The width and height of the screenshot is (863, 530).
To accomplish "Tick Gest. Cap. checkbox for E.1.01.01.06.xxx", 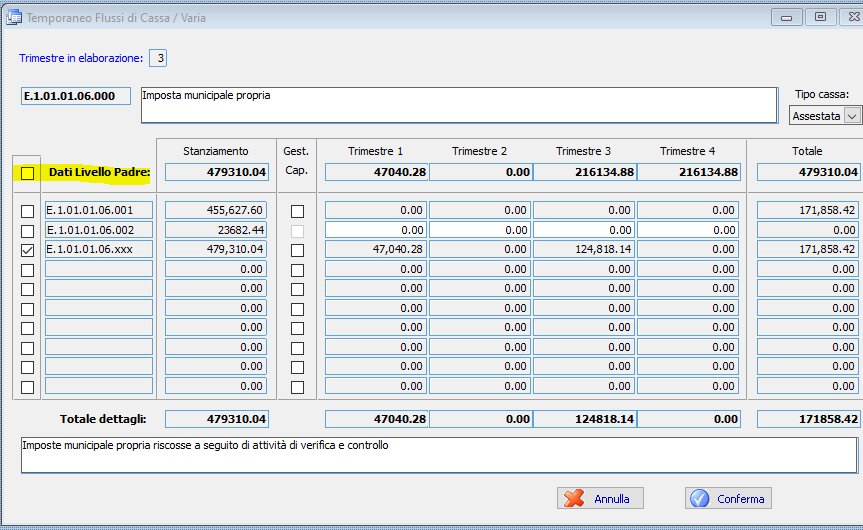I will tap(297, 249).
